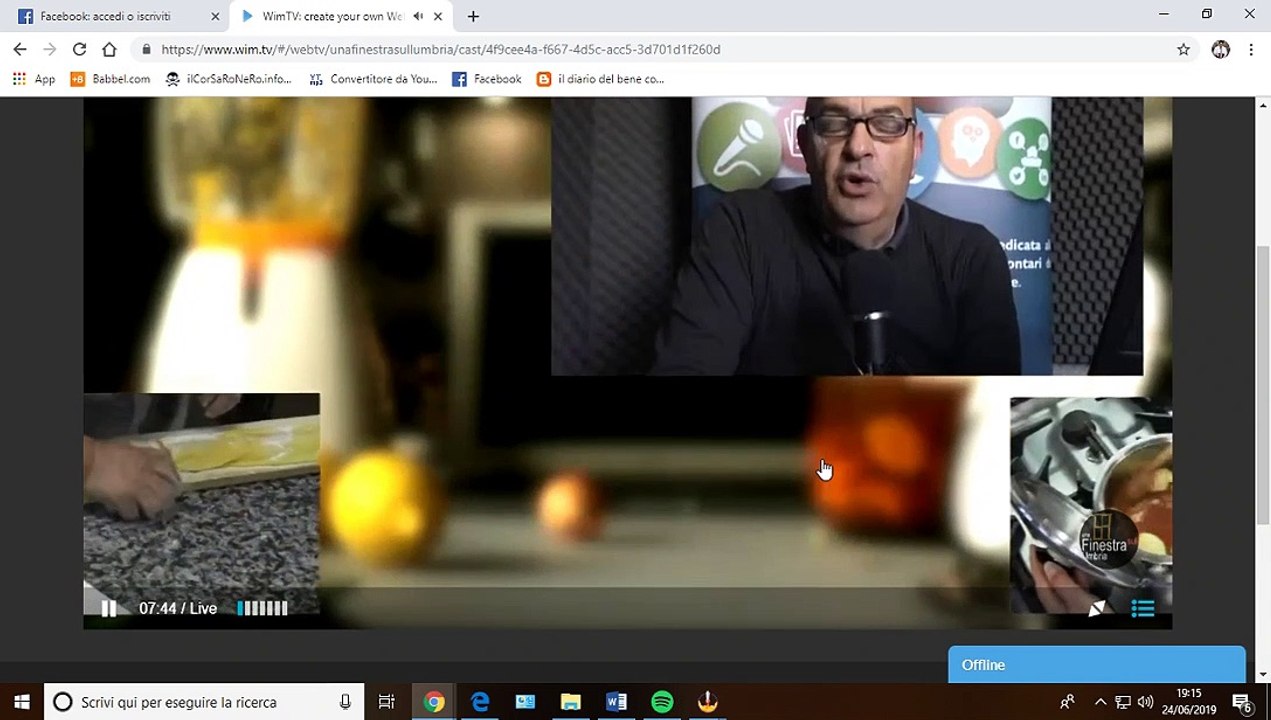Image resolution: width=1271 pixels, height=720 pixels.
Task: Open a new browser tab
Action: (473, 16)
